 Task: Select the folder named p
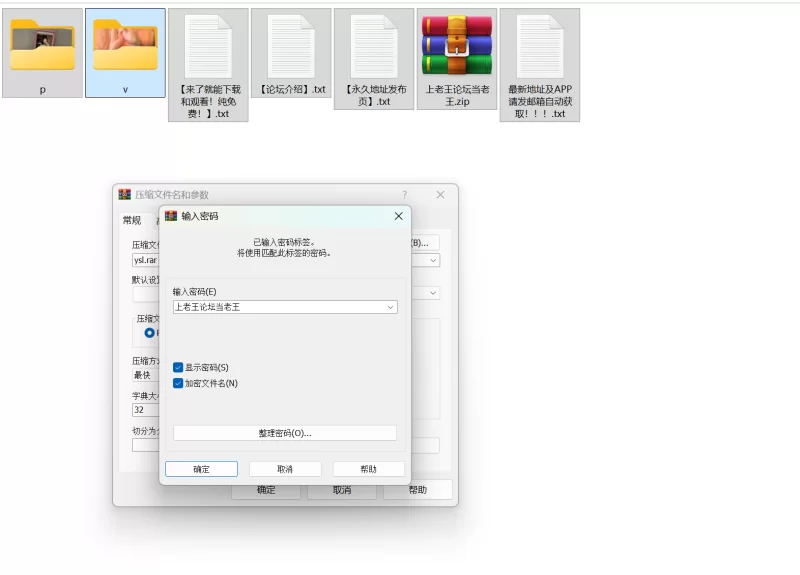click(42, 53)
